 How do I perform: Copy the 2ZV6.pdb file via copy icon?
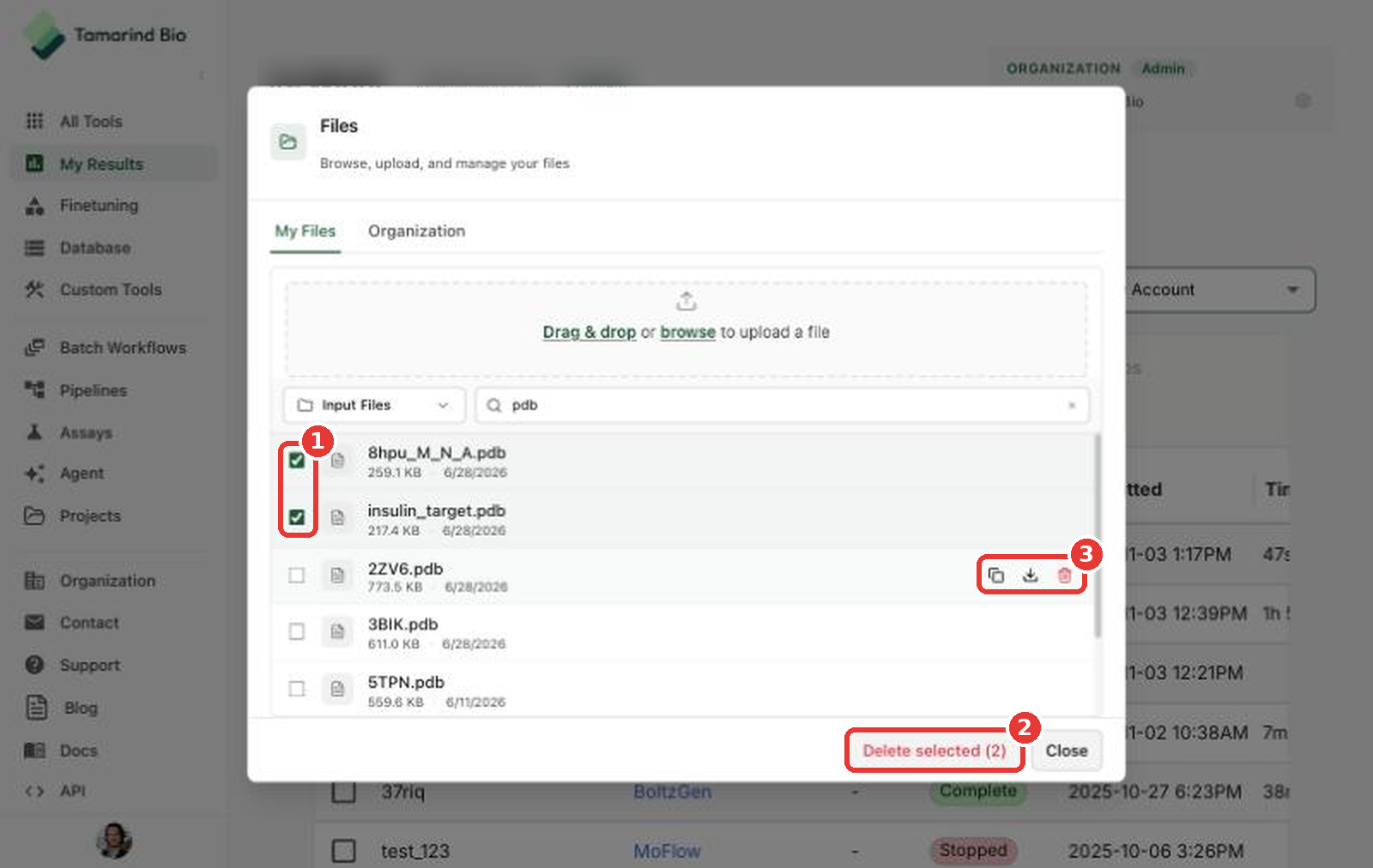995,576
